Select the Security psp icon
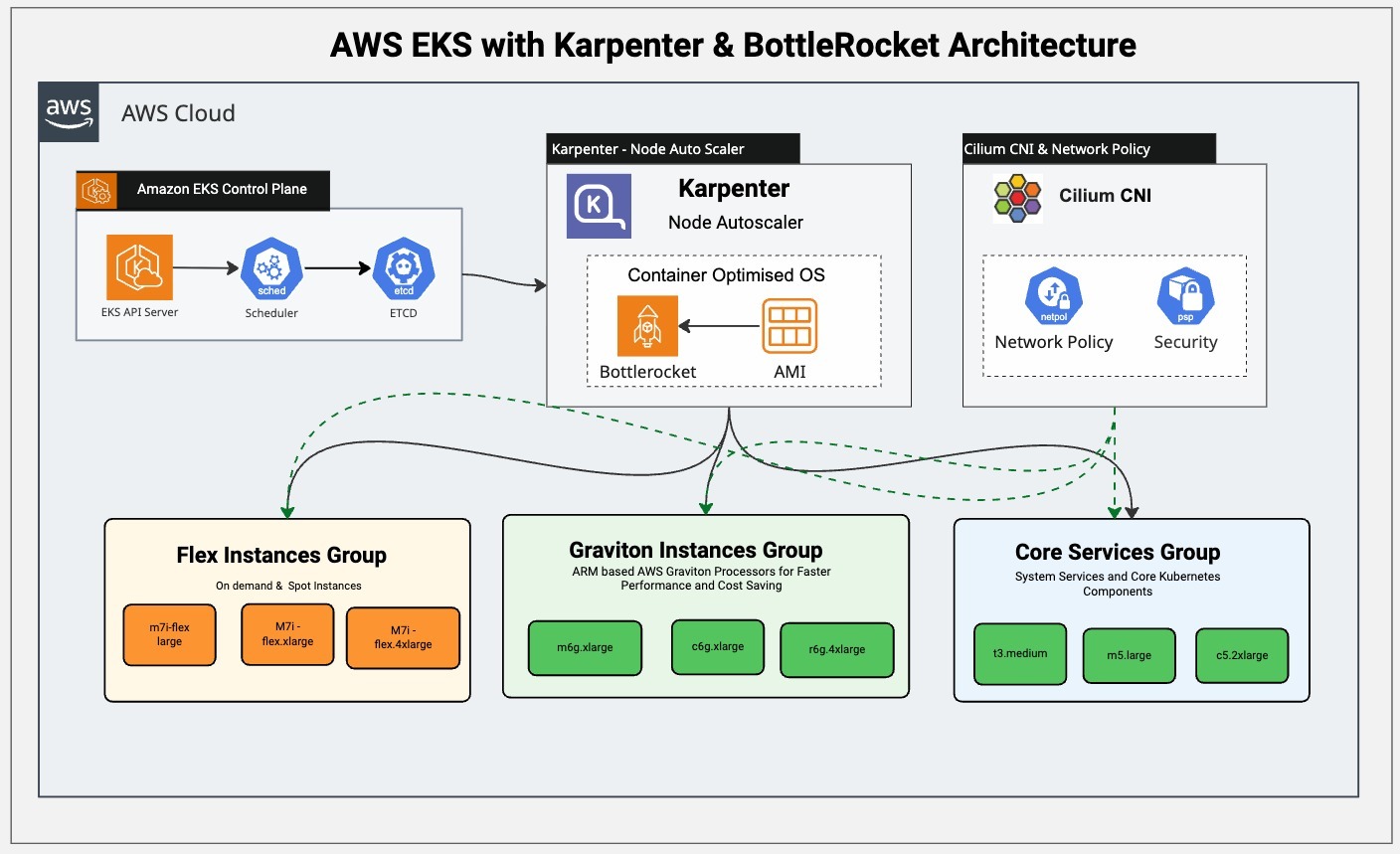This screenshot has height=854, width=1400. (1185, 296)
